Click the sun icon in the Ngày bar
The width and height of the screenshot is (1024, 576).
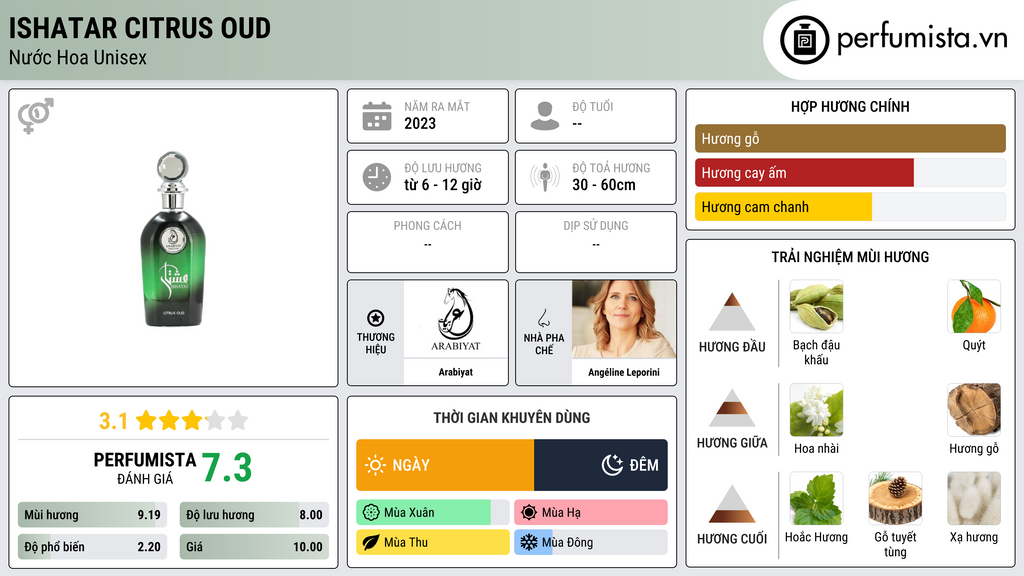pyautogui.click(x=376, y=465)
